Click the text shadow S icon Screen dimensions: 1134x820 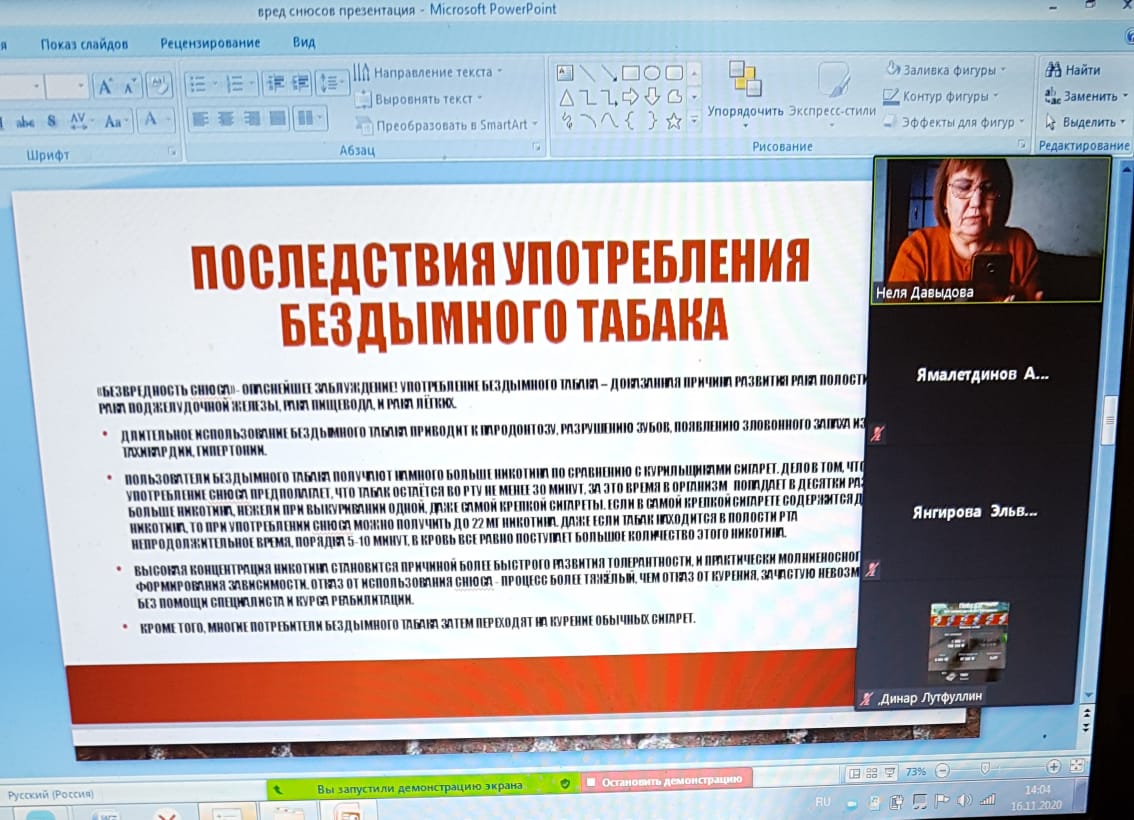click(51, 121)
